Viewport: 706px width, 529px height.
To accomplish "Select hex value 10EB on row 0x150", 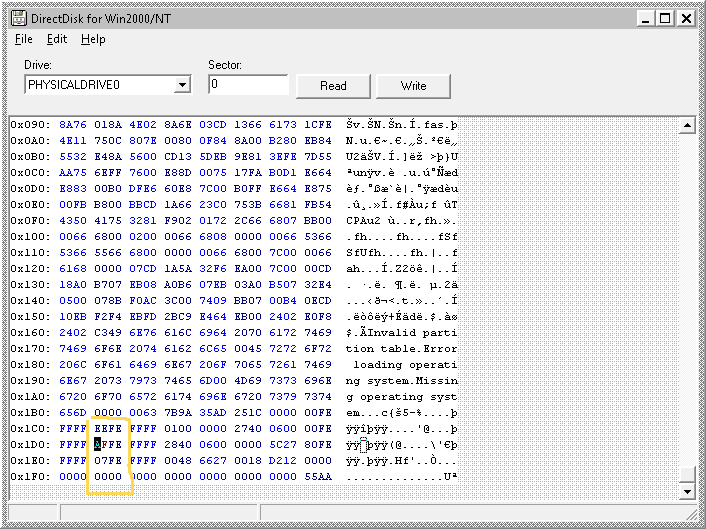I will pyautogui.click(x=73, y=316).
